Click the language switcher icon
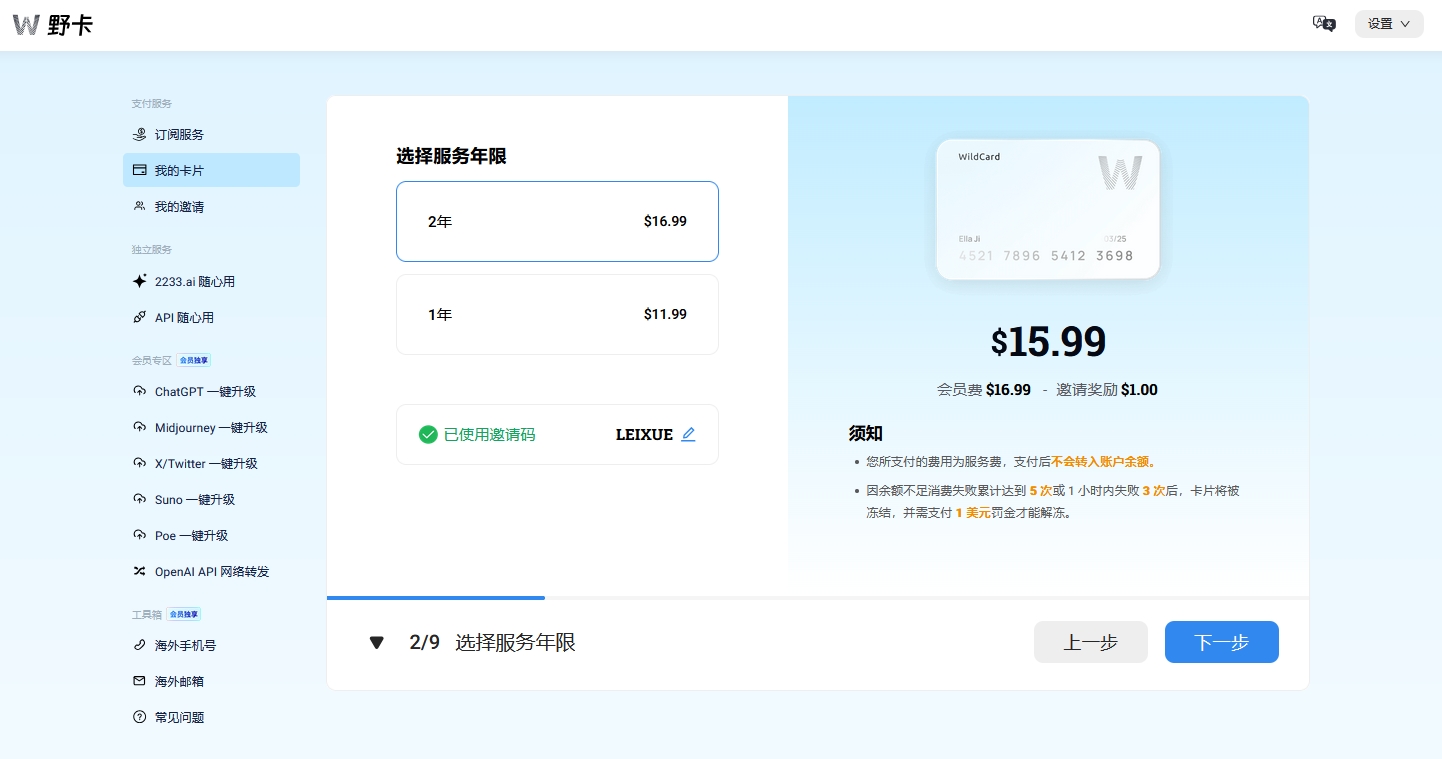The image size is (1442, 759). (1322, 23)
